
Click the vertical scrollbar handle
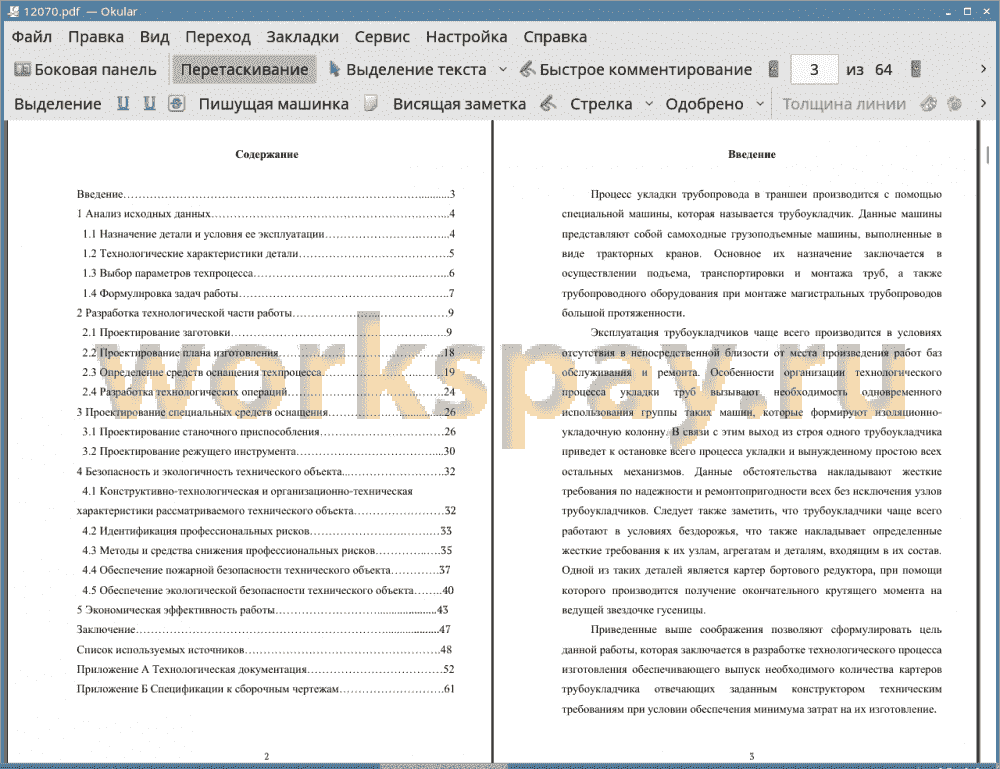[988, 155]
